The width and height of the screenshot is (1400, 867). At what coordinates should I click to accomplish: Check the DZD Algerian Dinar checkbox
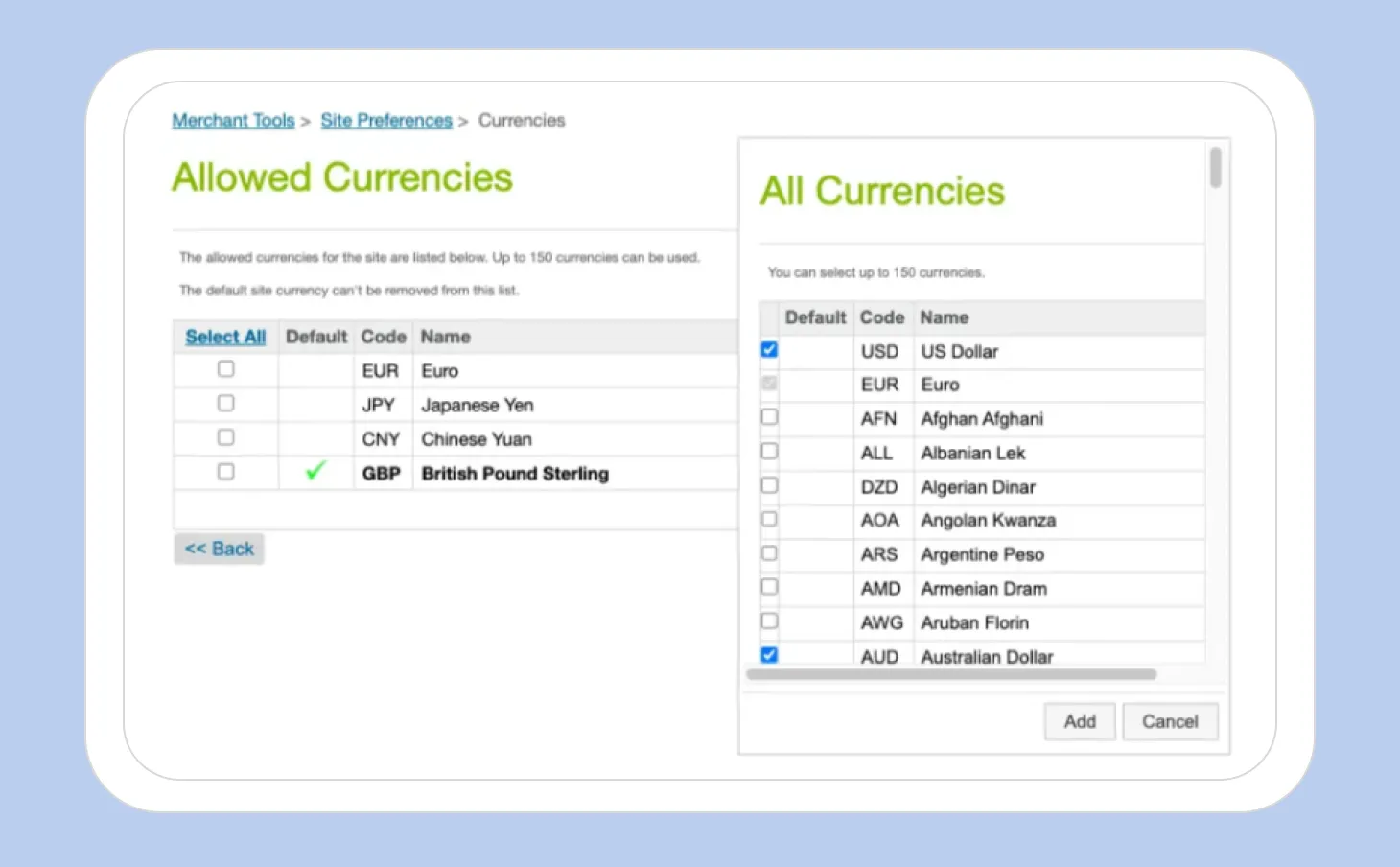768,485
